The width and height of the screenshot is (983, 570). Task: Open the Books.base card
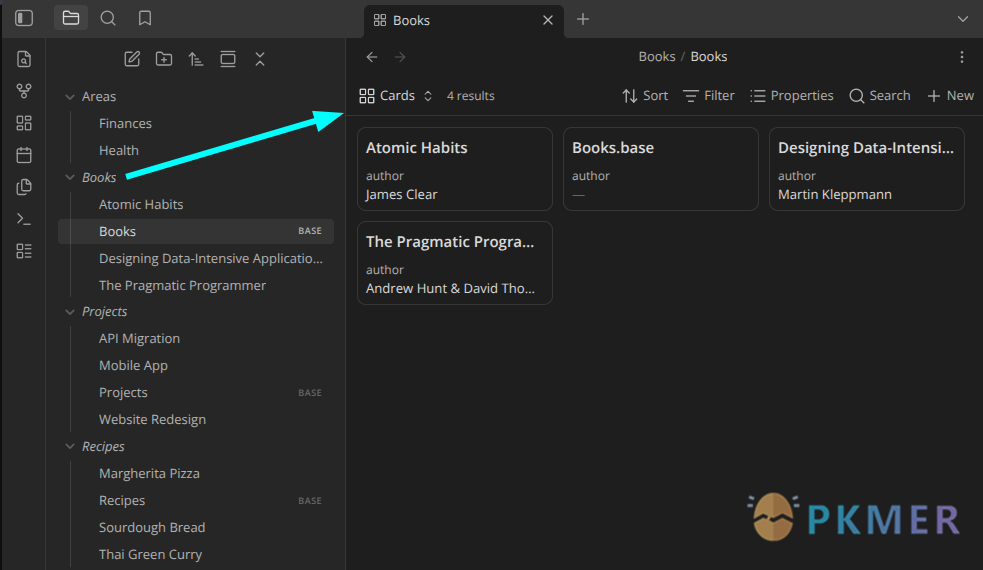661,169
